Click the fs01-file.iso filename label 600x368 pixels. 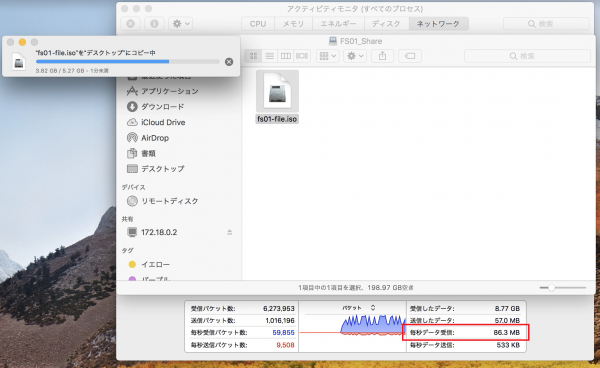[x=277, y=119]
